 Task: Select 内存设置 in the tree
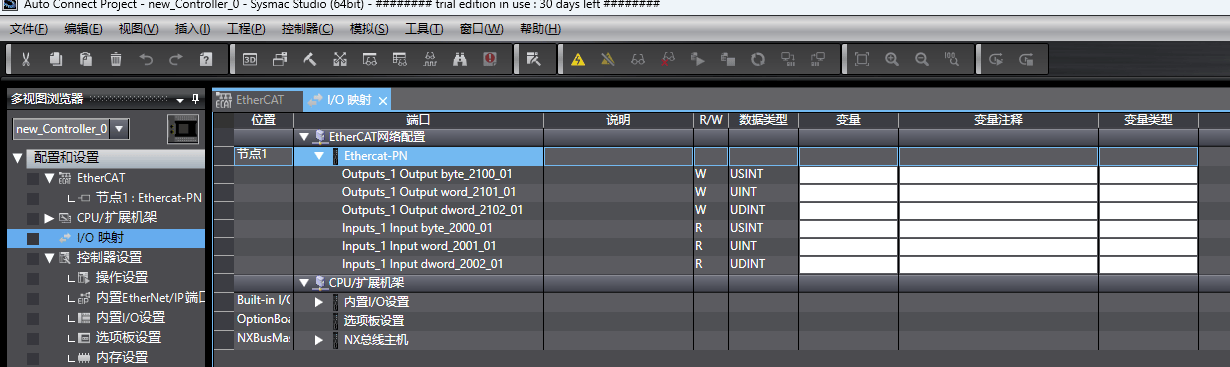click(x=122, y=357)
